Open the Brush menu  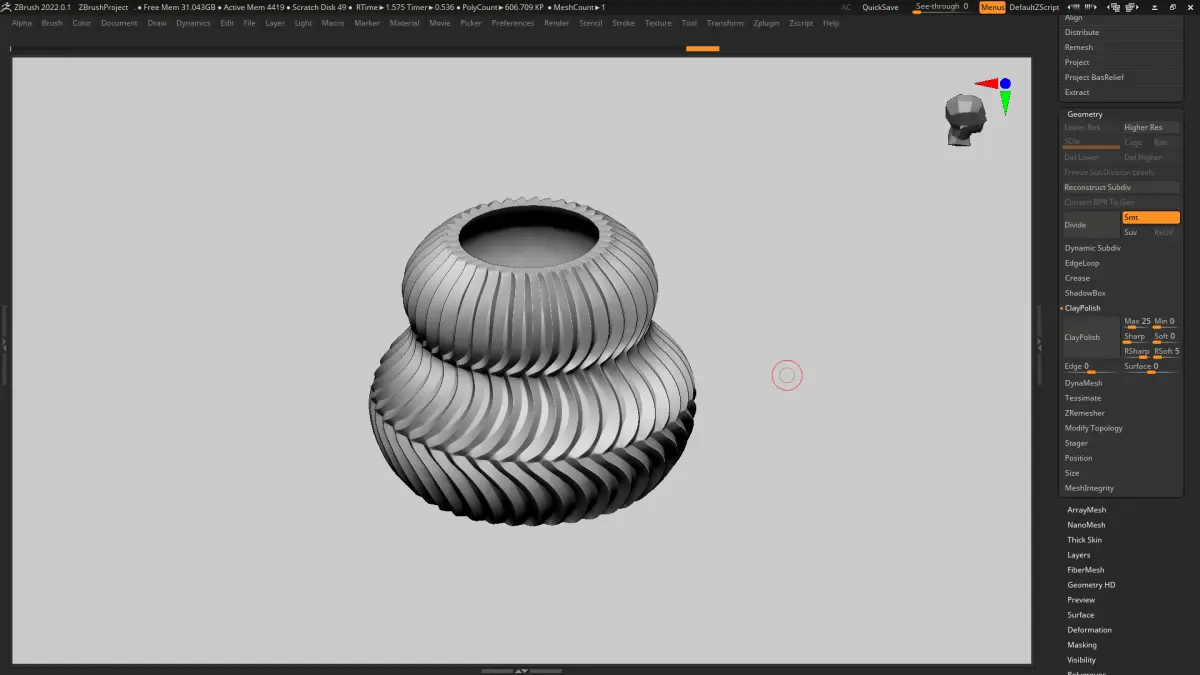pos(51,23)
